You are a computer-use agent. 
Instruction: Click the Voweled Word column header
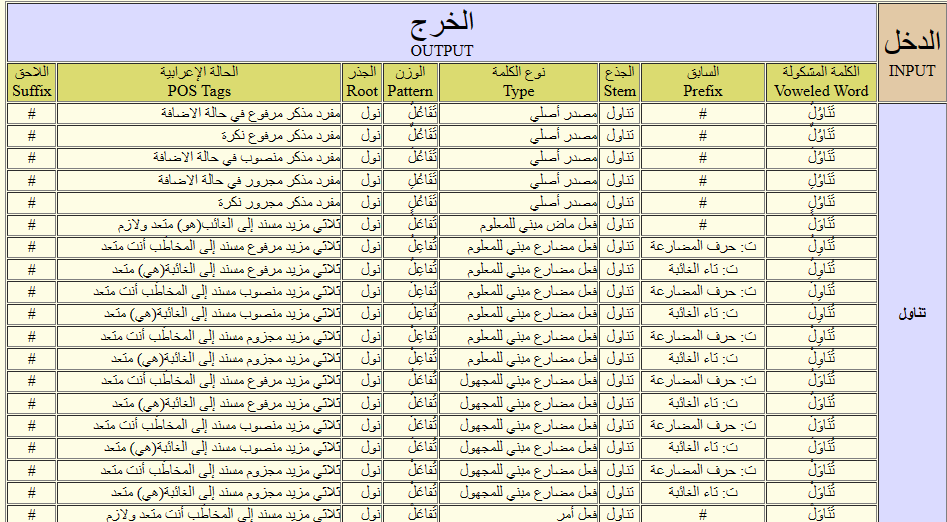821,81
